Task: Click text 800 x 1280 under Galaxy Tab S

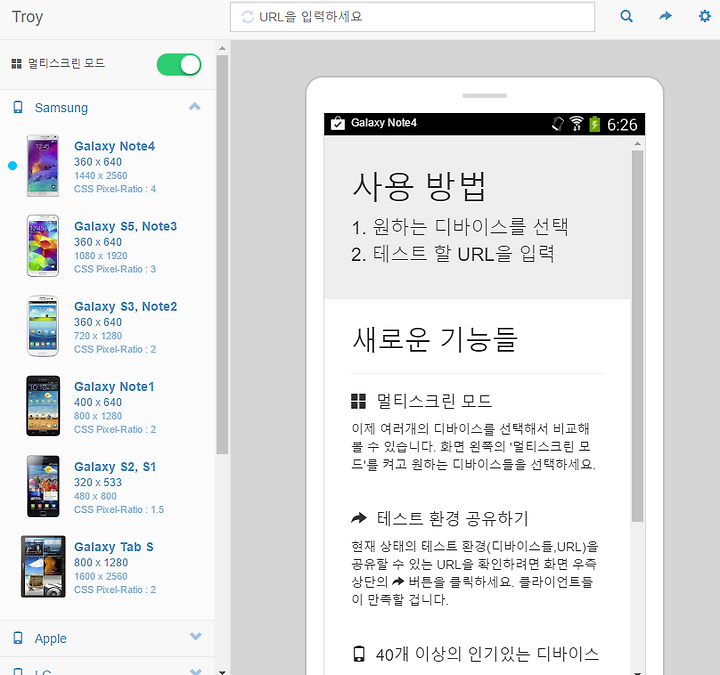Action: coord(101,562)
